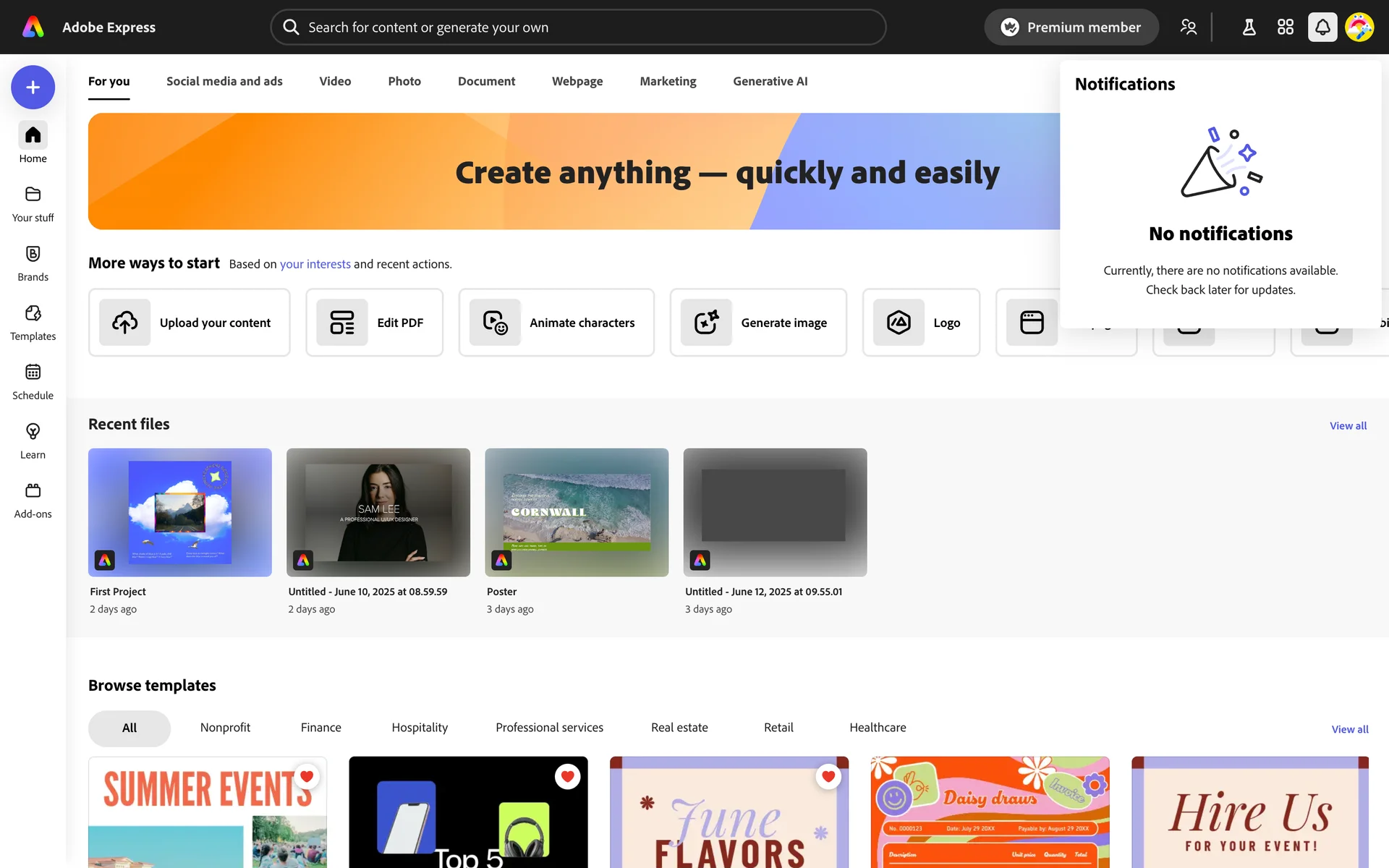Open the Brands sidebar icon

pos(33,263)
